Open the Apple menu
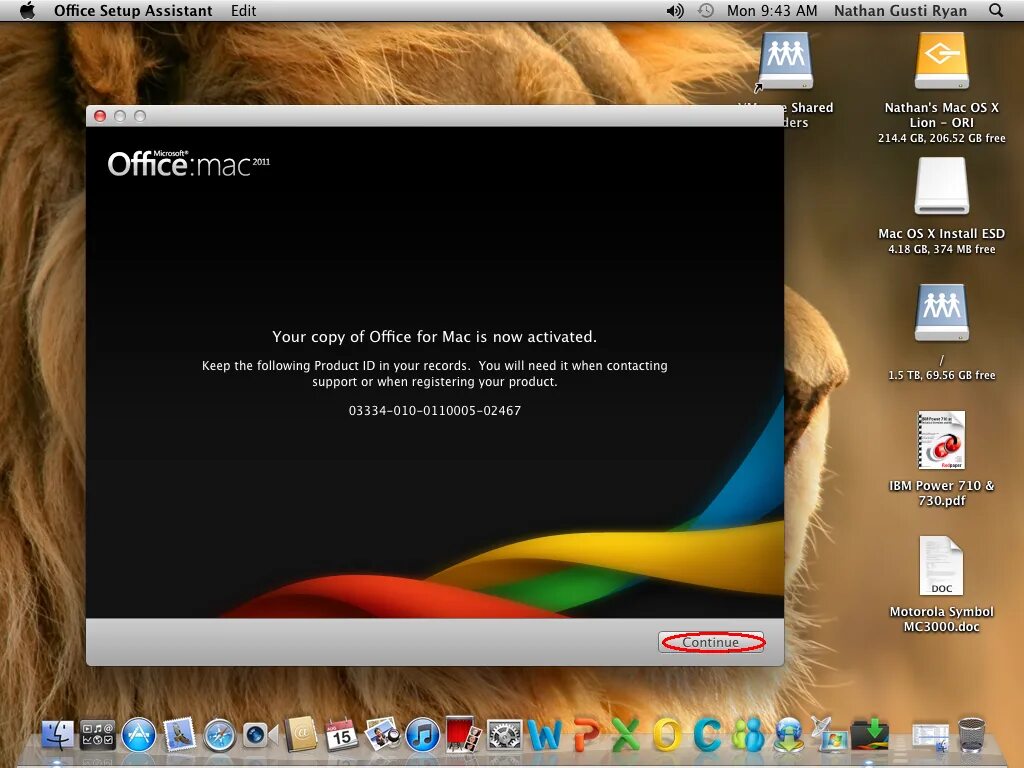 point(27,10)
